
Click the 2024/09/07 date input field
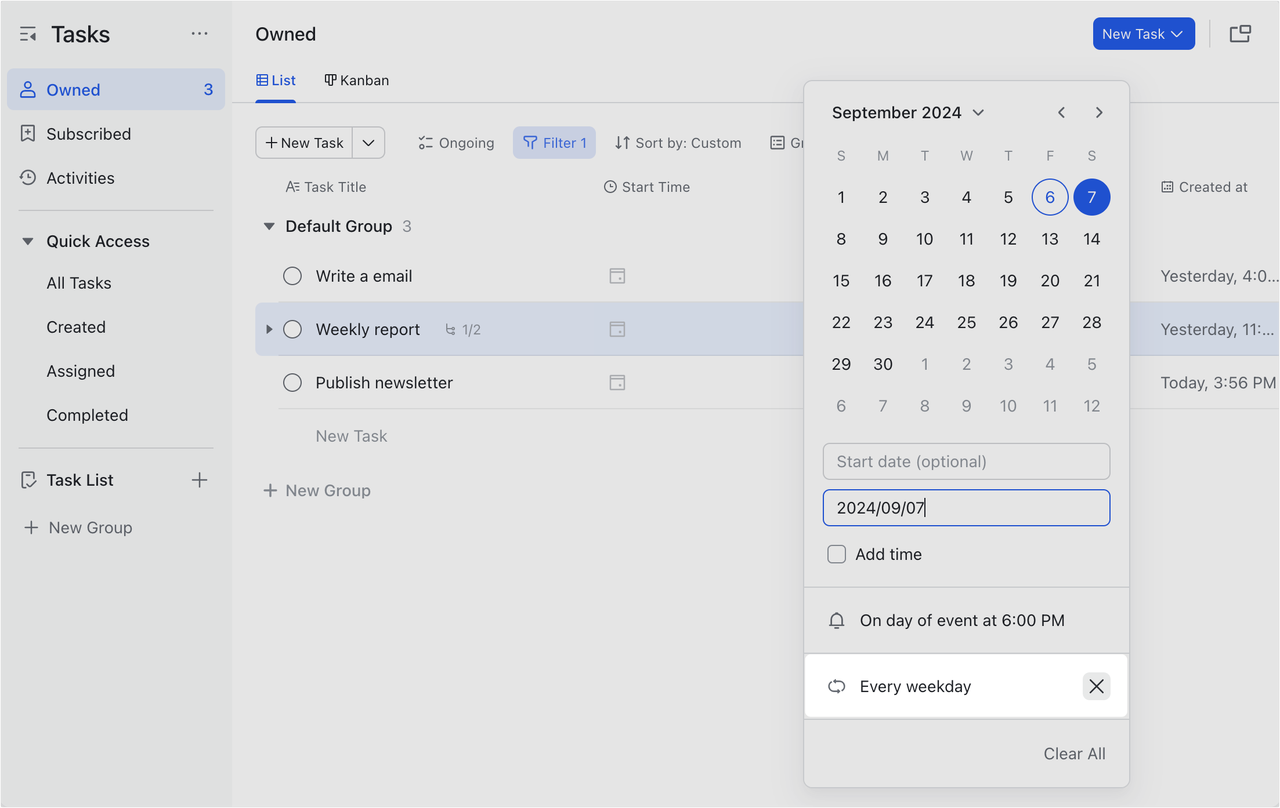966,507
